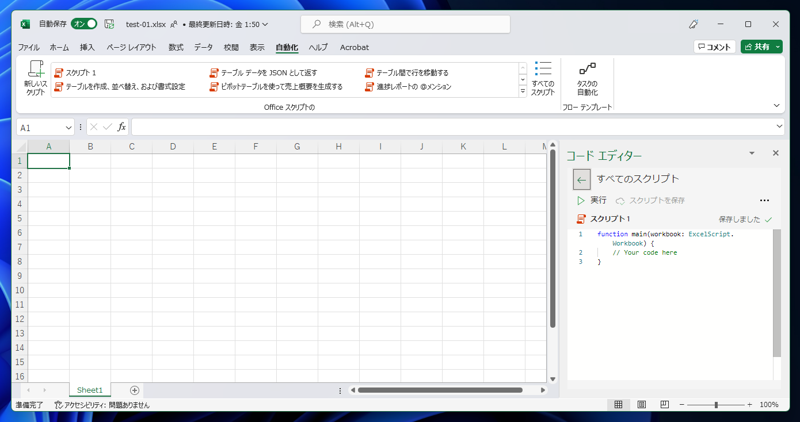800x422 pixels.
Task: Open the last-modified time dropdown in title
Action: (265, 24)
